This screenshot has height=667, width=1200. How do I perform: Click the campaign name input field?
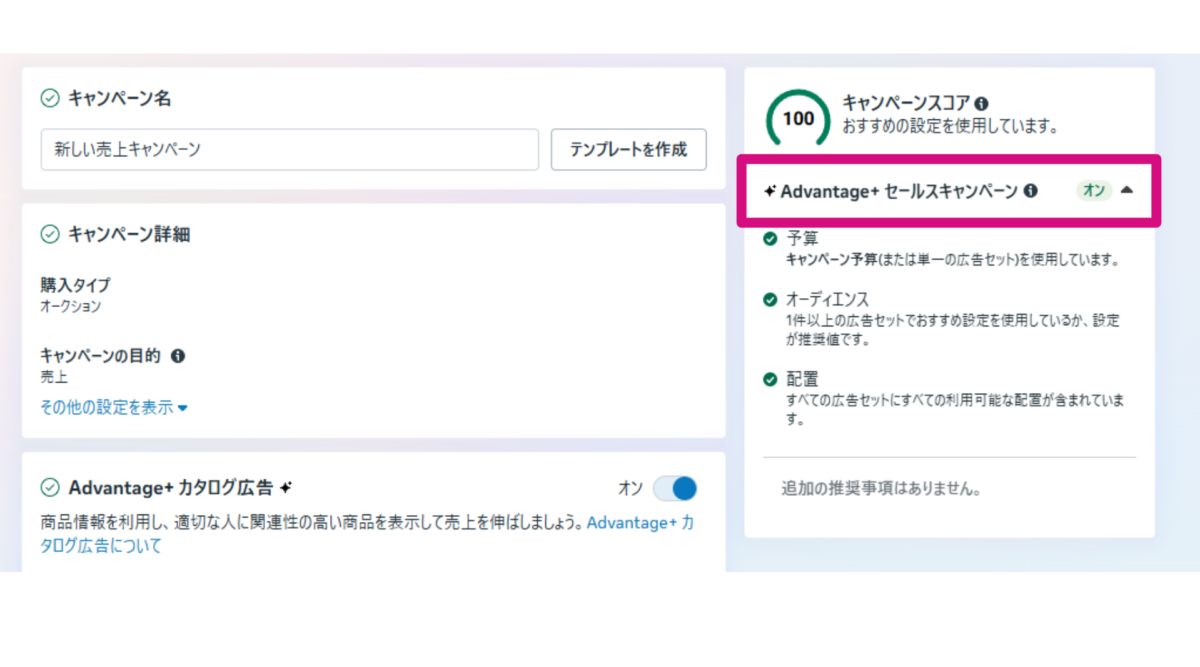point(289,149)
